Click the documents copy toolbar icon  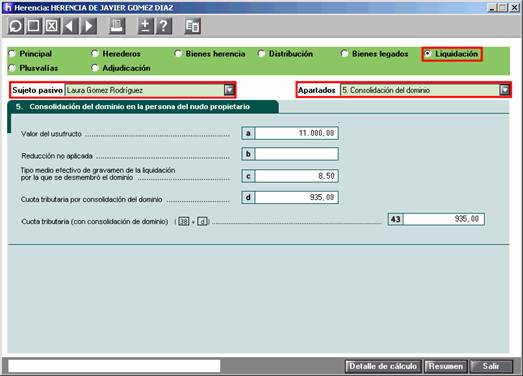click(192, 26)
